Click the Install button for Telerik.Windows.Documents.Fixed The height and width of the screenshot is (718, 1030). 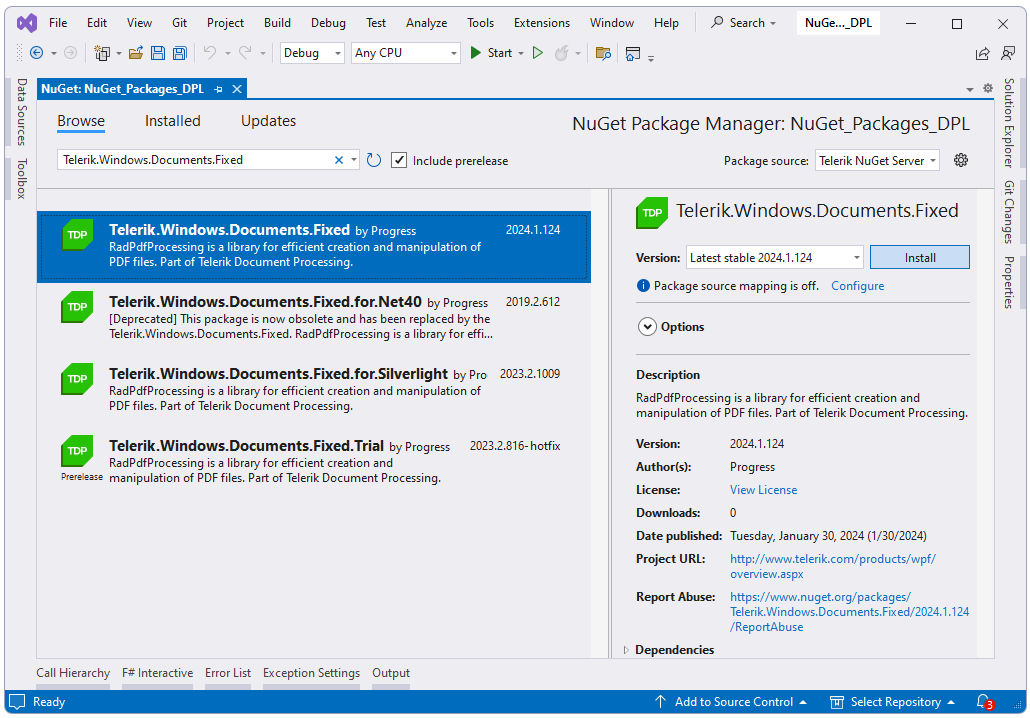tap(919, 257)
